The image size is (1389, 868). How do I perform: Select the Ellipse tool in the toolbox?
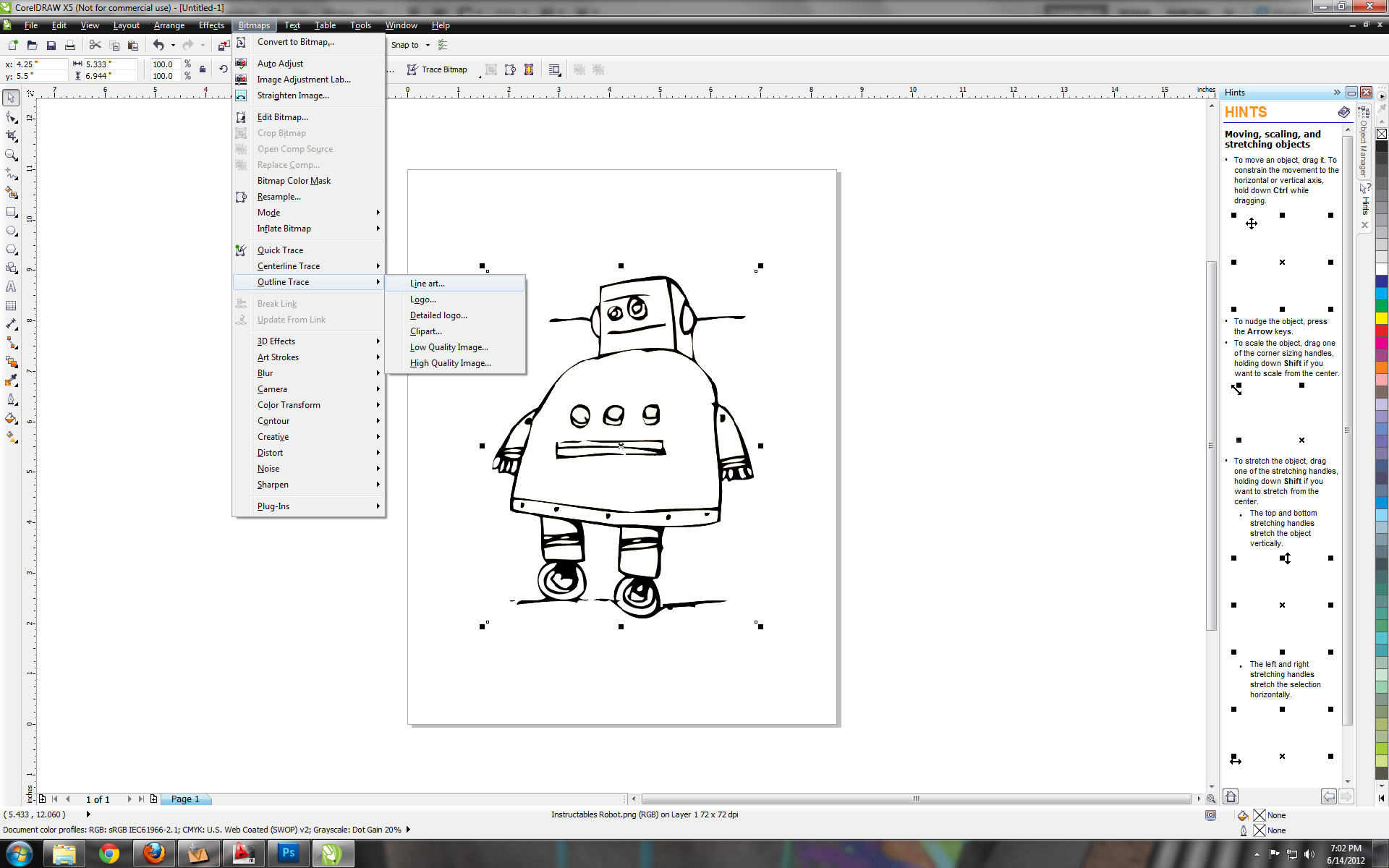pyautogui.click(x=11, y=230)
